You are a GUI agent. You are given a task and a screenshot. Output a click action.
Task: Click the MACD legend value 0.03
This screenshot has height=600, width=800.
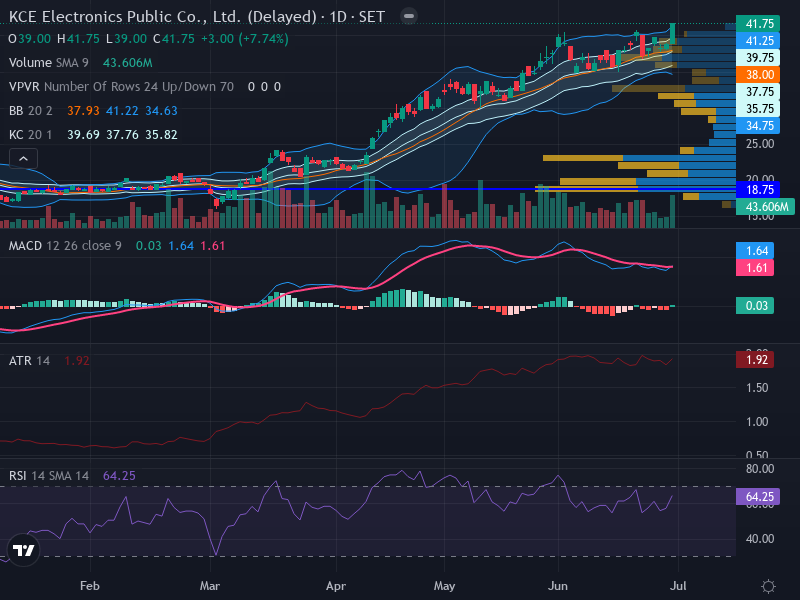click(x=148, y=246)
